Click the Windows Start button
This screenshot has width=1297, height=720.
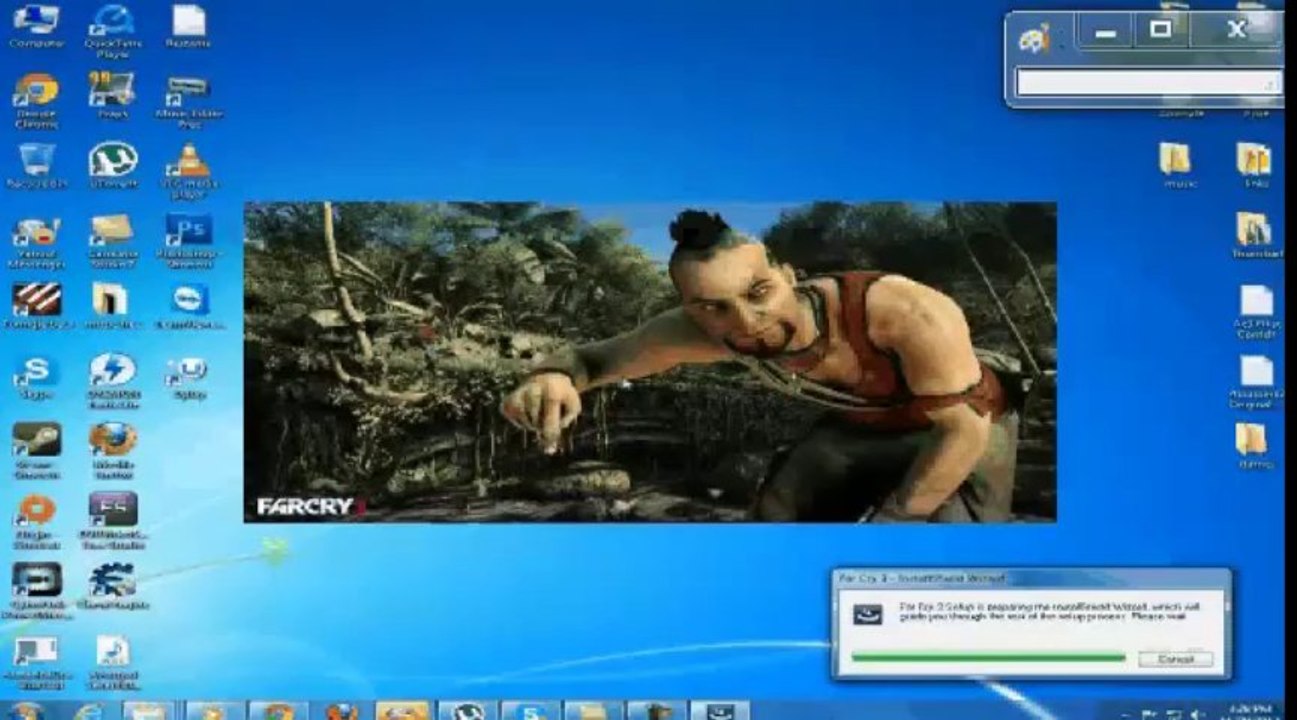26,711
